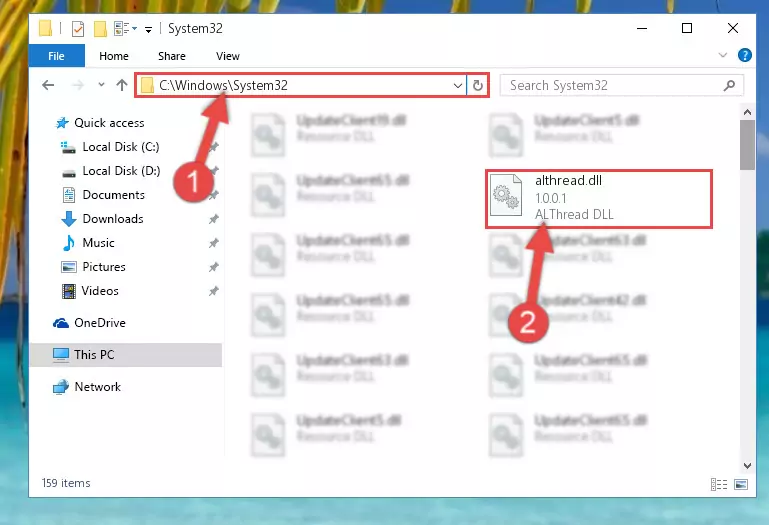The height and width of the screenshot is (525, 769).
Task: Open the Home ribbon tab
Action: pos(114,56)
